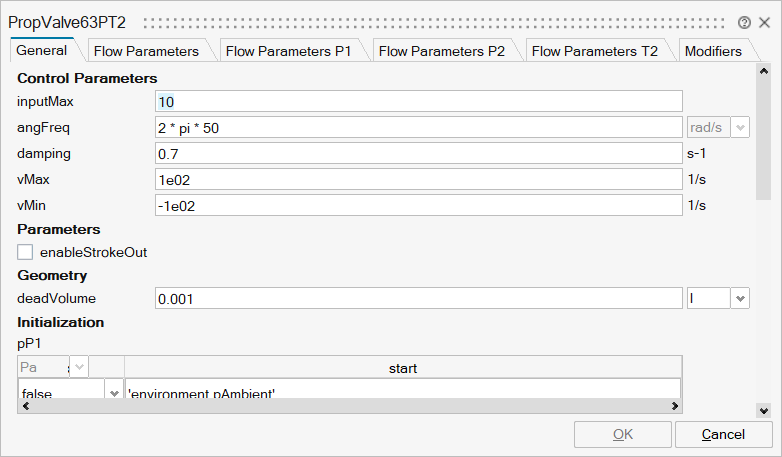The width and height of the screenshot is (782, 457).
Task: Open the Flow Parameters P1 tab
Action: [289, 51]
